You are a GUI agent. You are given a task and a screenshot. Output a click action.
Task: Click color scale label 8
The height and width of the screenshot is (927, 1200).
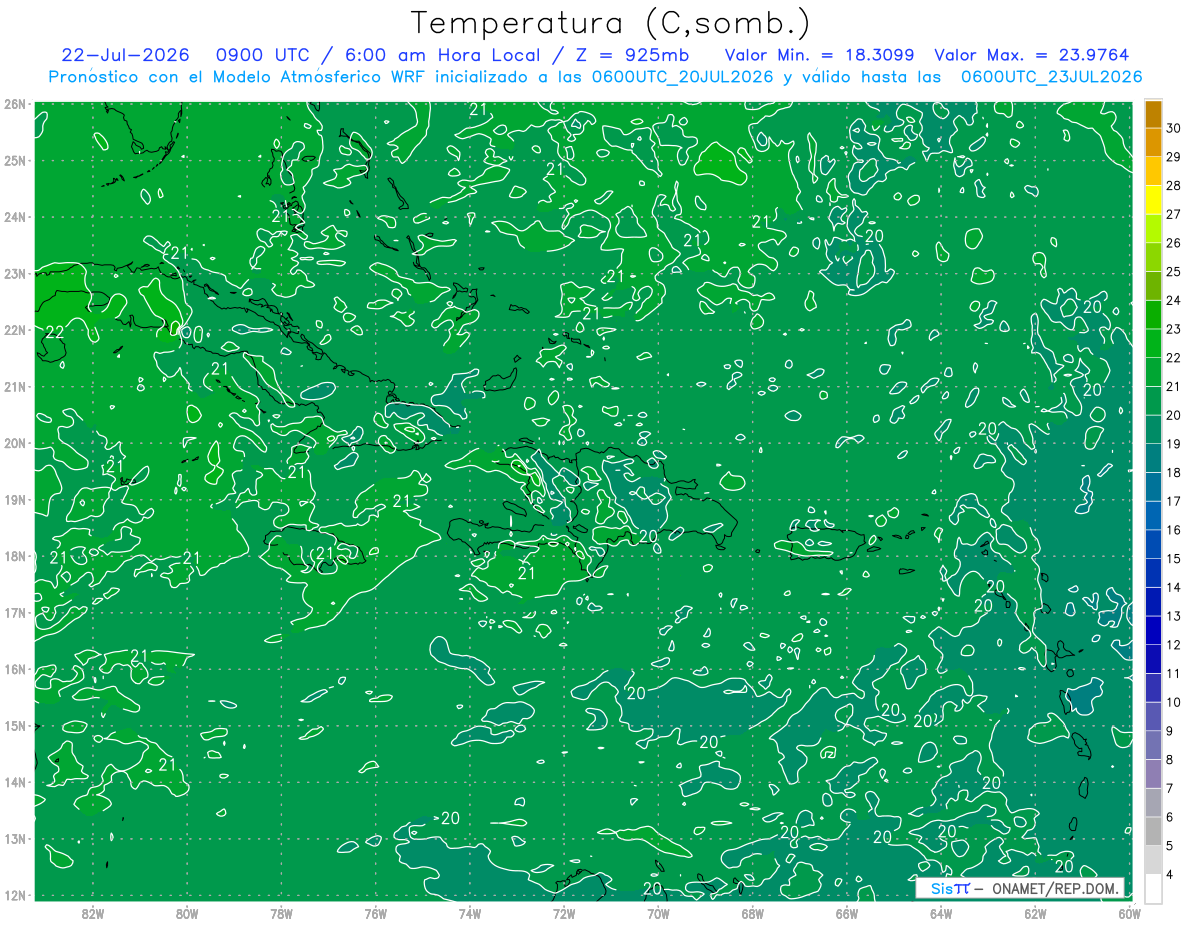click(x=1170, y=760)
